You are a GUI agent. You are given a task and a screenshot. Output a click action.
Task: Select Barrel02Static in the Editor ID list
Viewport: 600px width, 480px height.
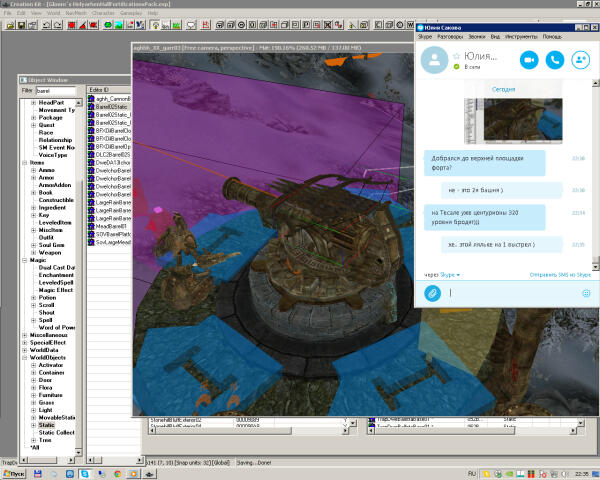tap(111, 107)
